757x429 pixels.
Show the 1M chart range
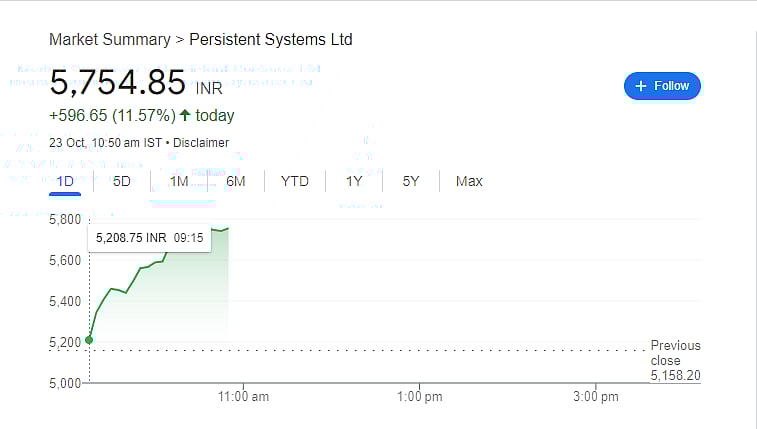(x=179, y=181)
